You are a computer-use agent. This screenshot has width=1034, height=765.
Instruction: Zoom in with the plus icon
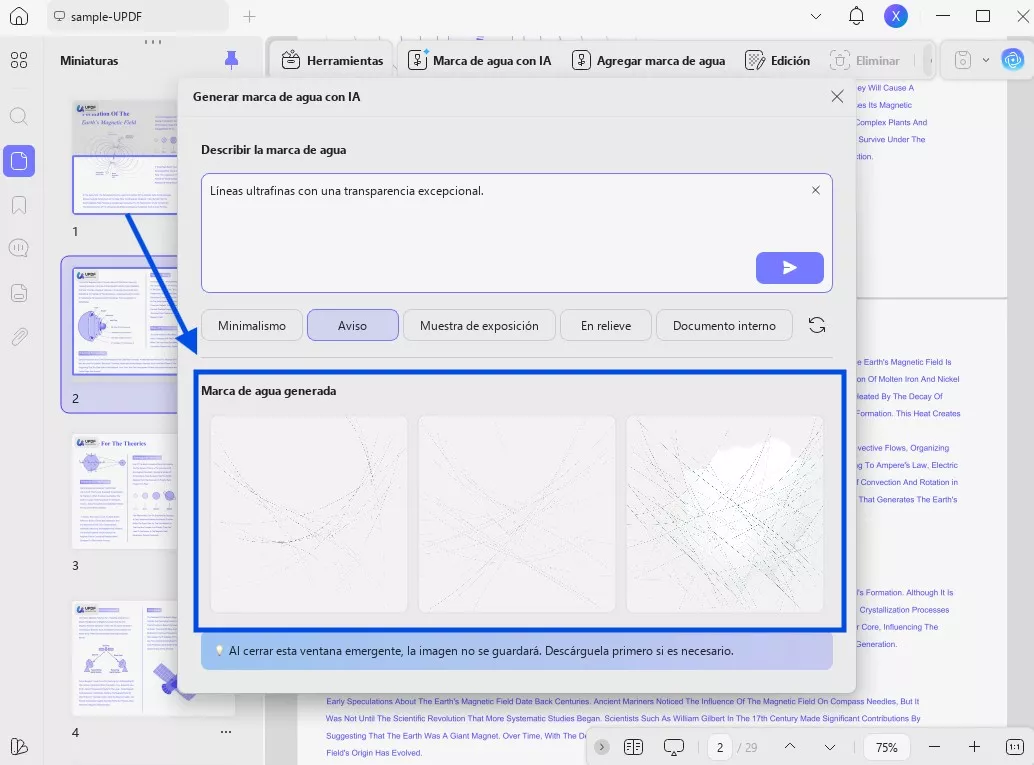974,747
